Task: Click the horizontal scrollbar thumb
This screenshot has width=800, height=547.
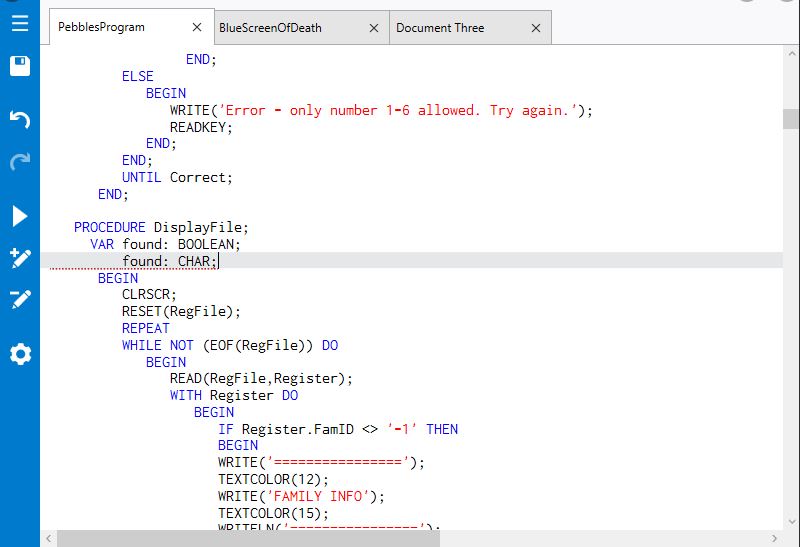Action: pyautogui.click(x=248, y=538)
